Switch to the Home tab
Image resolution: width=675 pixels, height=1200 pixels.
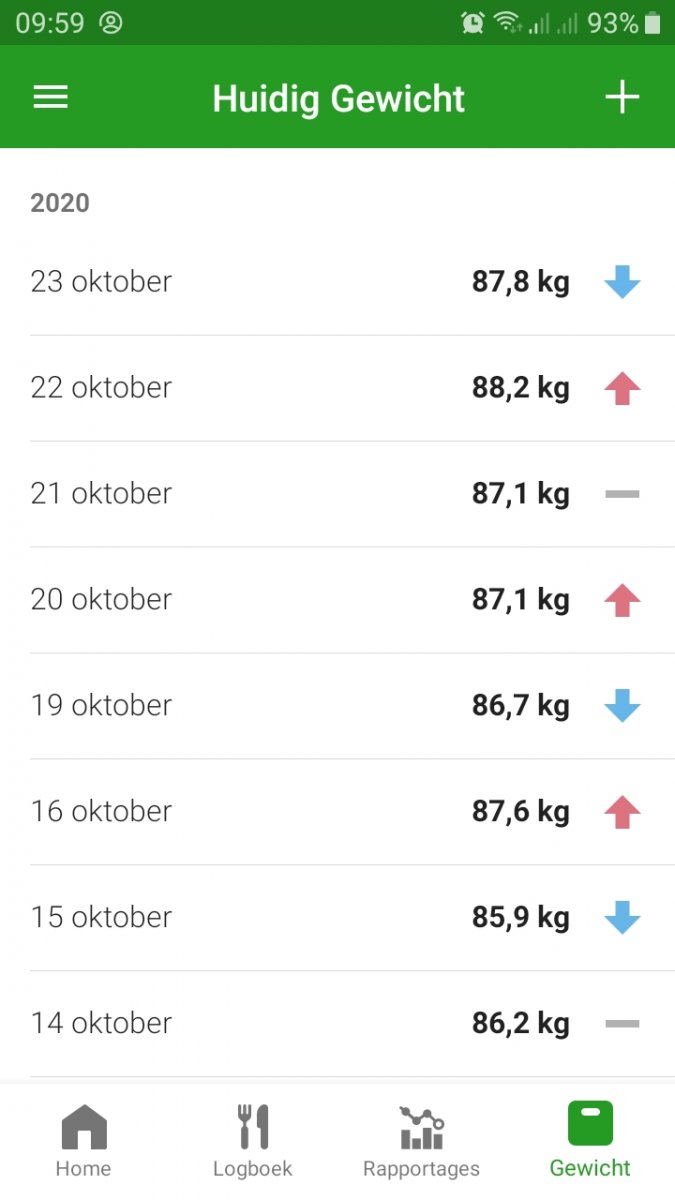click(84, 1140)
